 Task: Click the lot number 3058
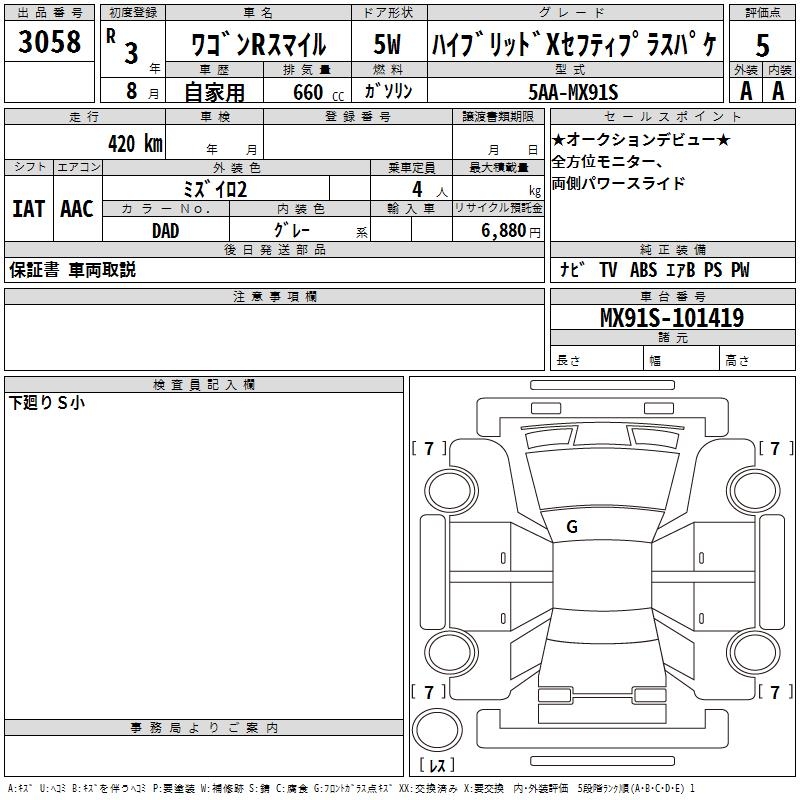49,41
